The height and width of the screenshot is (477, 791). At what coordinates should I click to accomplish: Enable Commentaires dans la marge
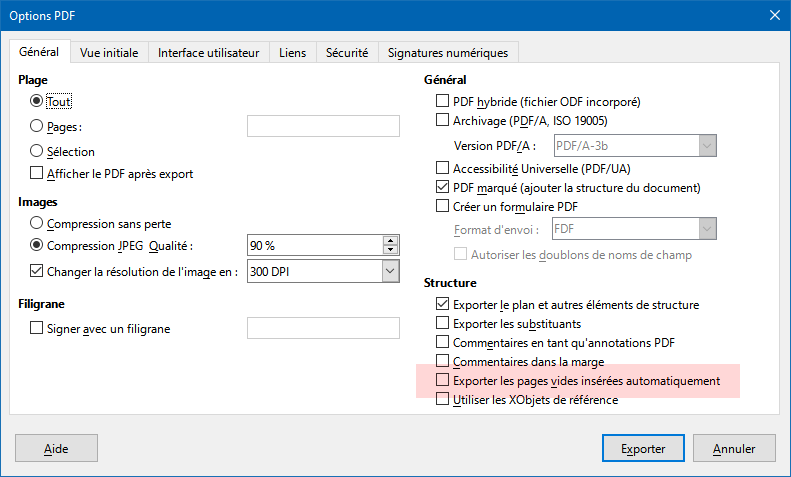click(x=442, y=361)
